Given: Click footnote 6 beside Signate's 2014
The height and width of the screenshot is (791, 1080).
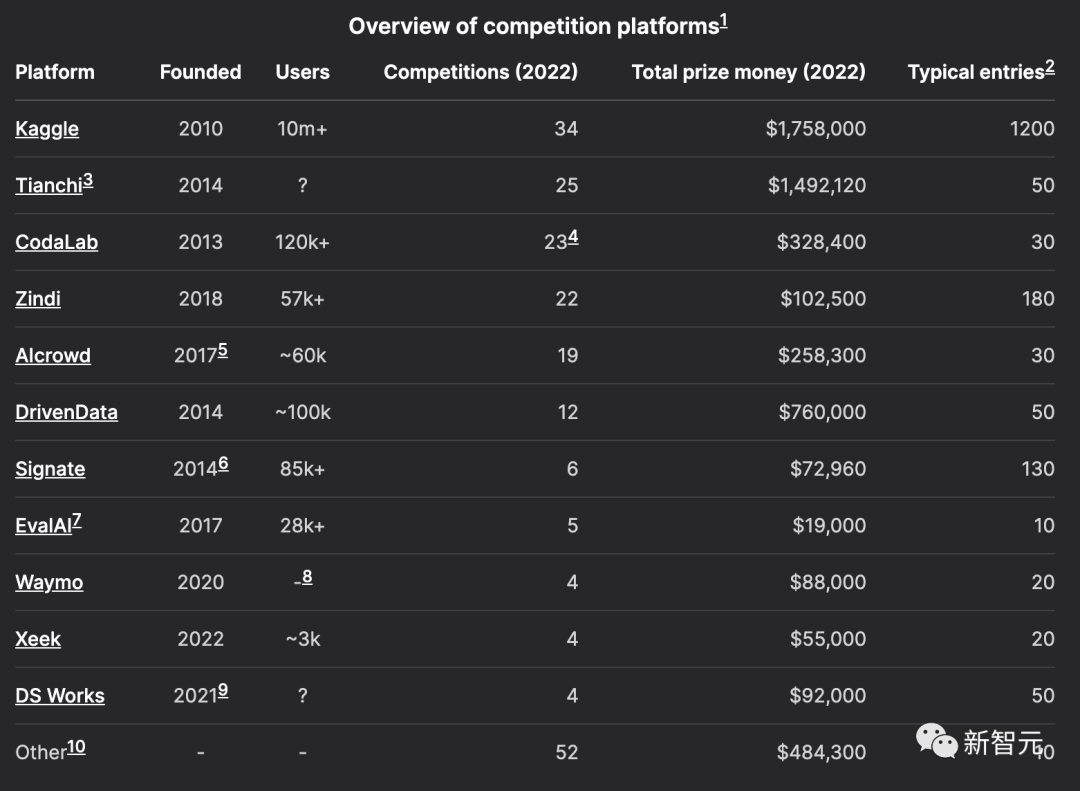Looking at the screenshot, I should pos(222,463).
